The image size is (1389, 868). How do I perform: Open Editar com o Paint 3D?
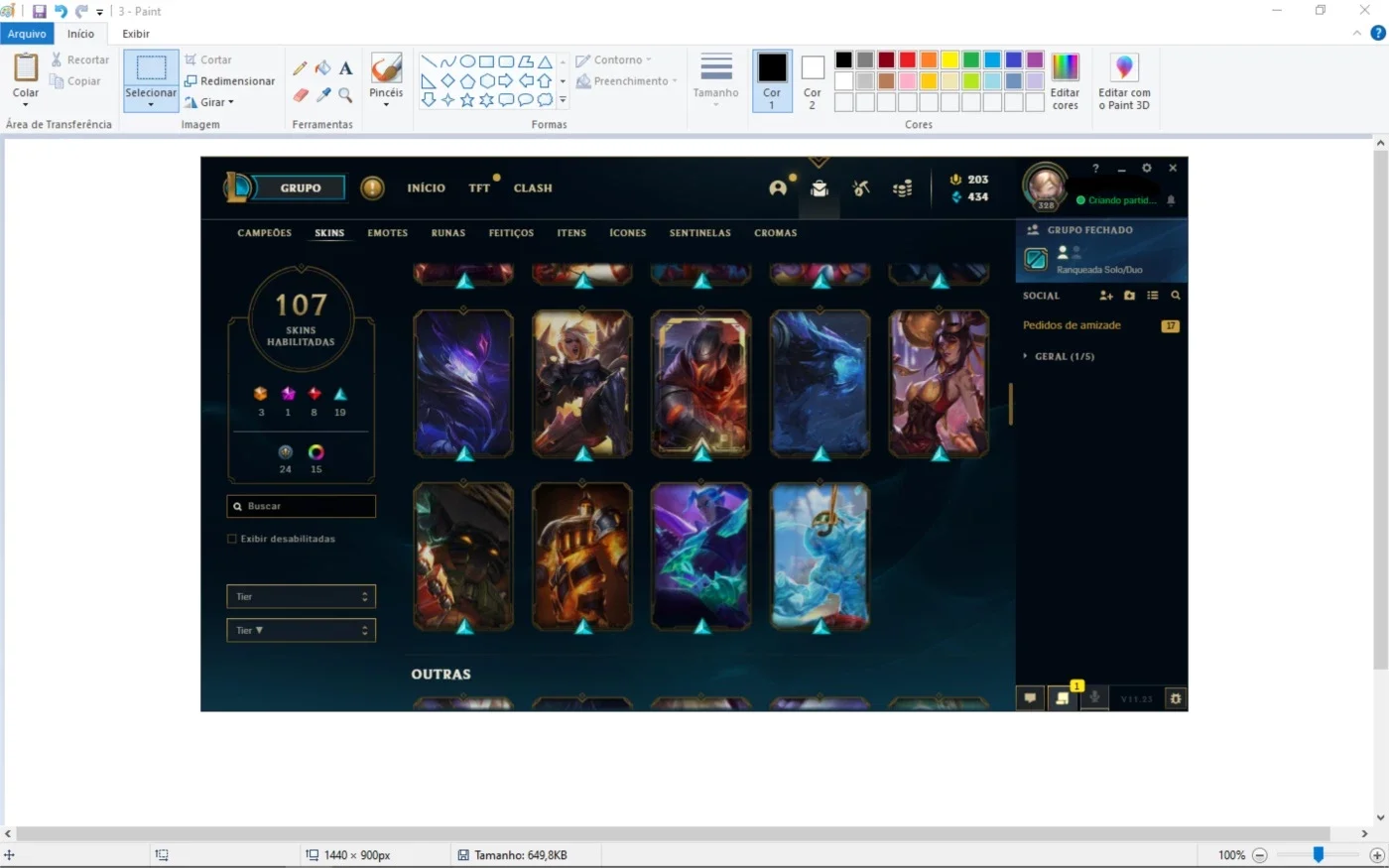1124,81
